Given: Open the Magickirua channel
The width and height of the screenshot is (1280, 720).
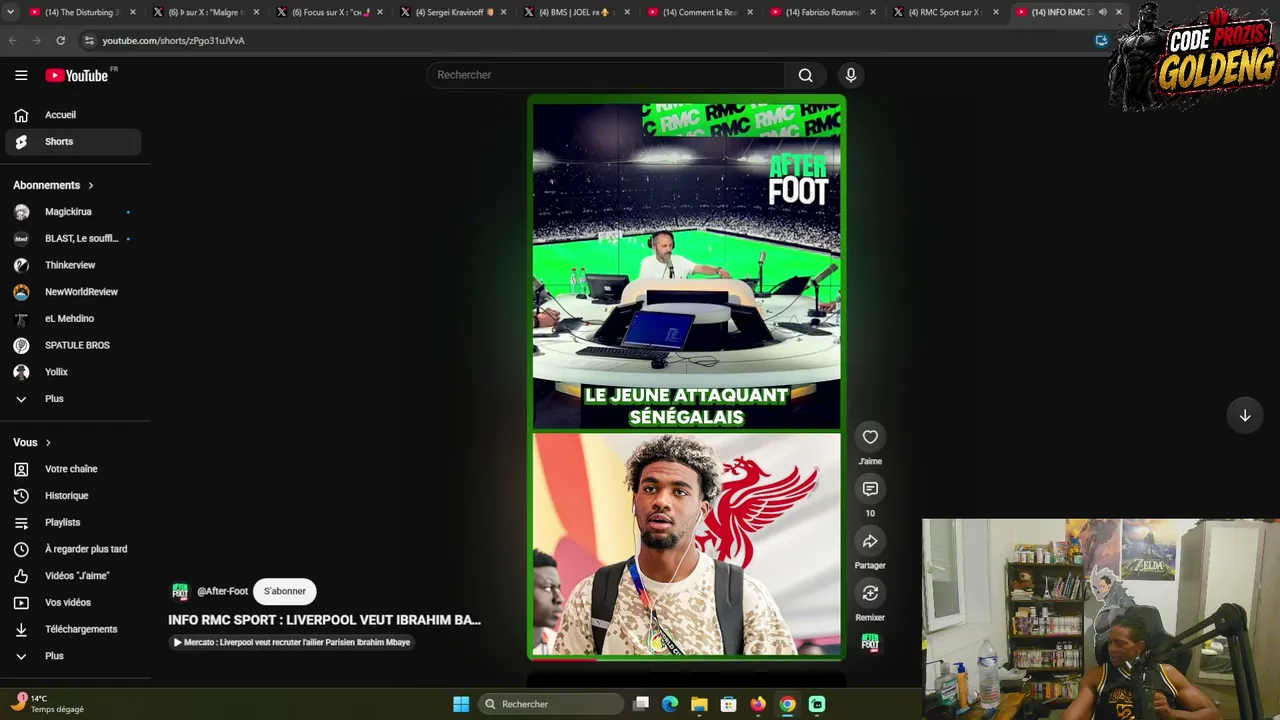Looking at the screenshot, I should click(x=73, y=212).
